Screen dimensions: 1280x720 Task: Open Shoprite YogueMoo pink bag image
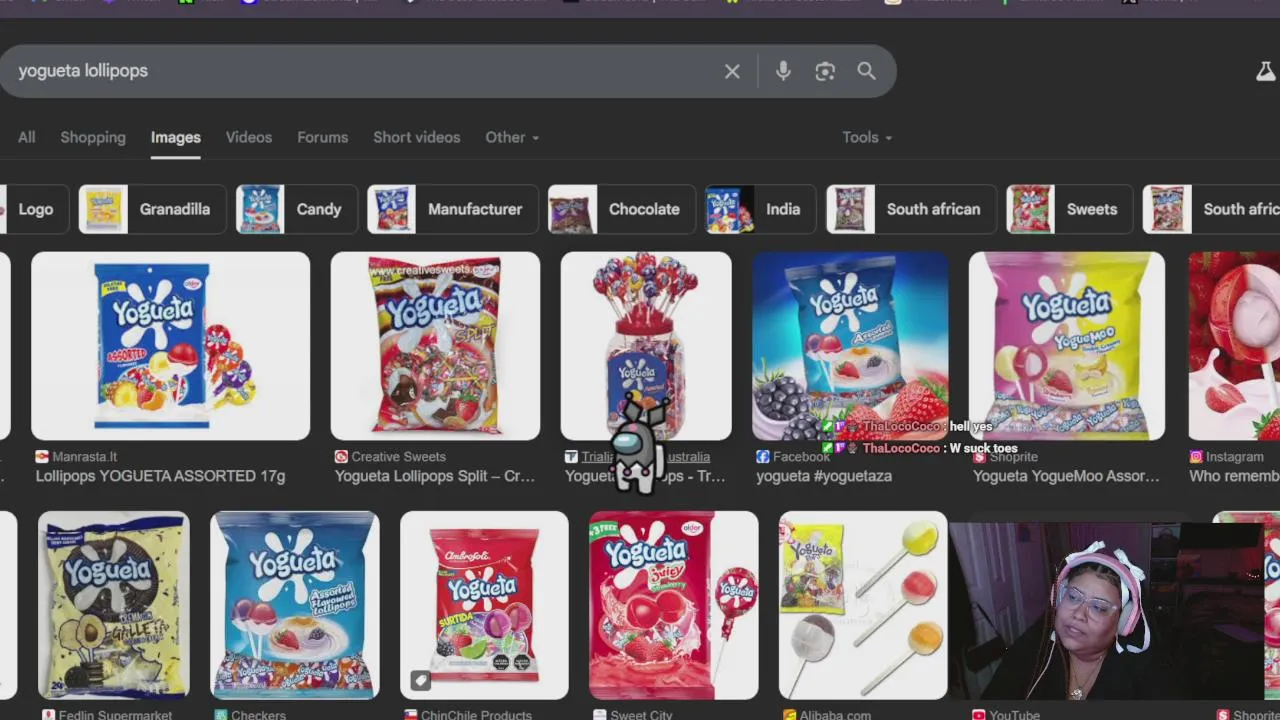pyautogui.click(x=1066, y=346)
